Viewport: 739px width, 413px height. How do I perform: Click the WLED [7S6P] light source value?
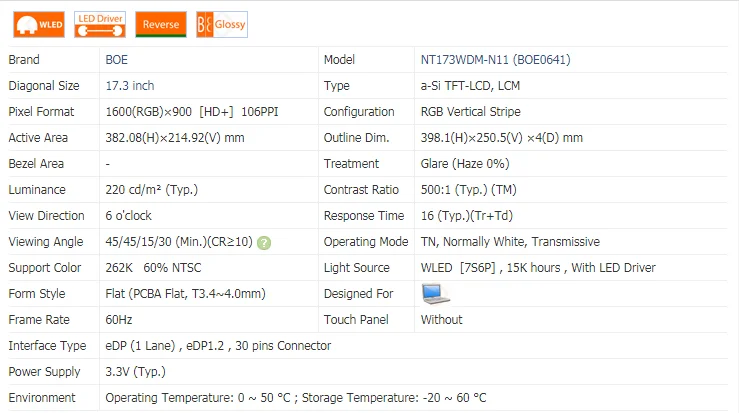(x=538, y=268)
